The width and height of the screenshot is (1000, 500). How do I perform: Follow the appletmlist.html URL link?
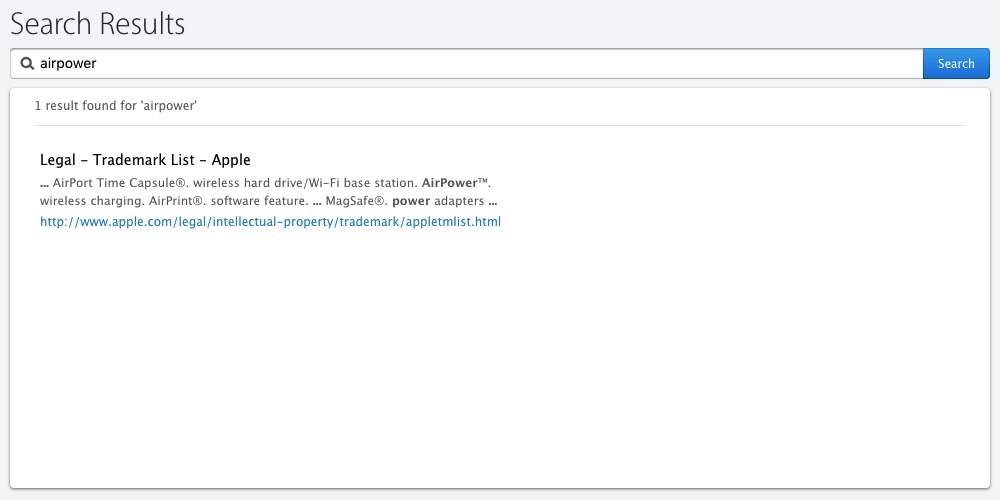pos(270,222)
